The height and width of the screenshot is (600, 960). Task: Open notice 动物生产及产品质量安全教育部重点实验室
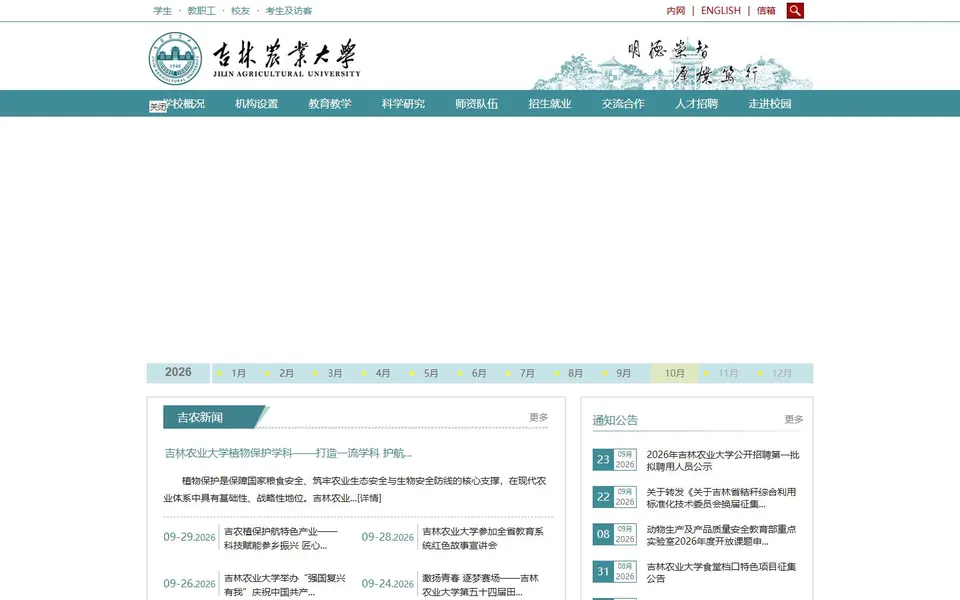click(x=721, y=535)
